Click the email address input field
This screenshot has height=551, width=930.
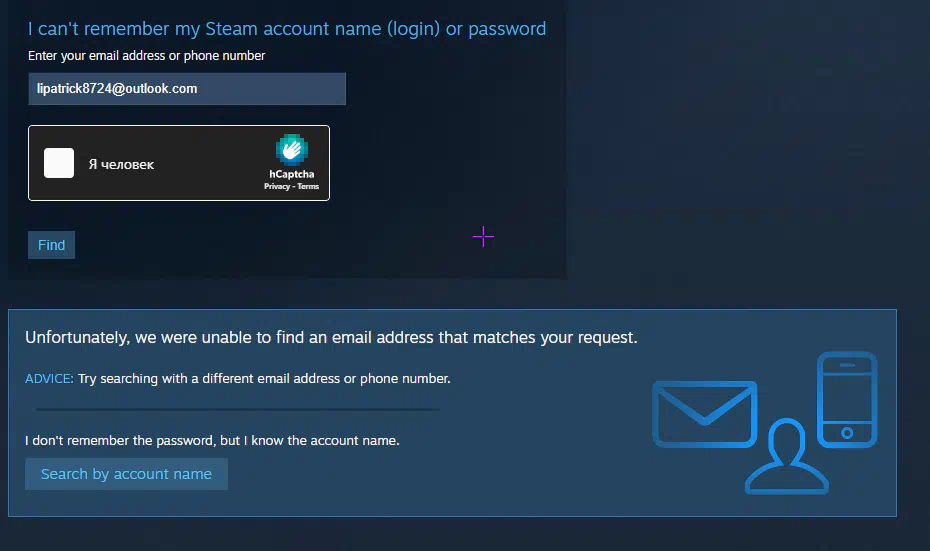pyautogui.click(x=187, y=89)
